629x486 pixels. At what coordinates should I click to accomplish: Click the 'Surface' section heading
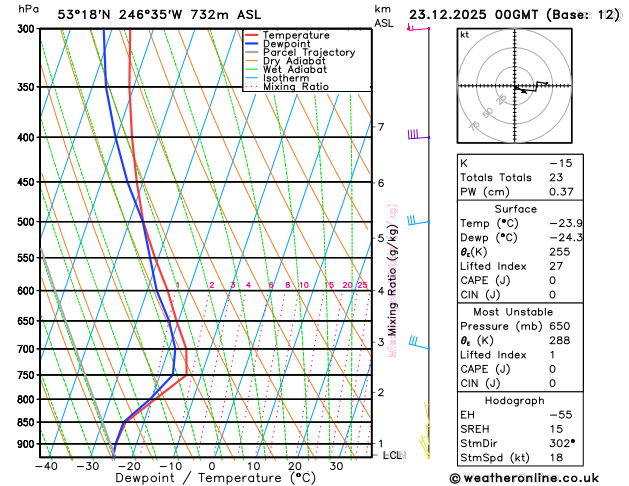pyautogui.click(x=515, y=209)
